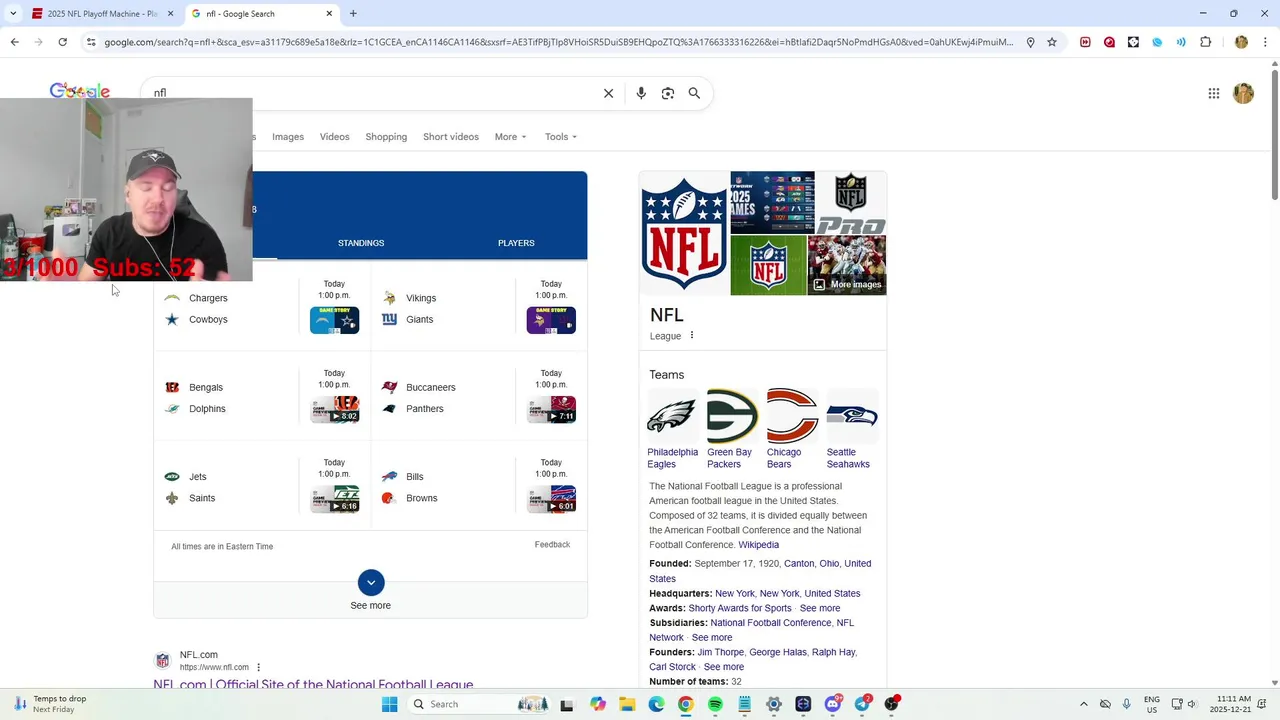Open National Football Conference subsidiary link
The image size is (1280, 720).
(x=771, y=623)
